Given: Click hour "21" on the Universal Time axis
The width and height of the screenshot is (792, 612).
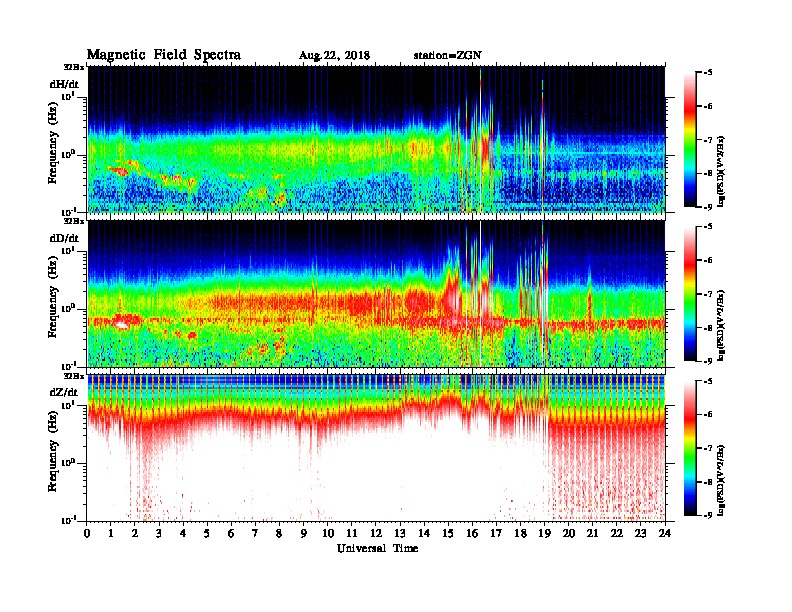Looking at the screenshot, I should coord(592,533).
